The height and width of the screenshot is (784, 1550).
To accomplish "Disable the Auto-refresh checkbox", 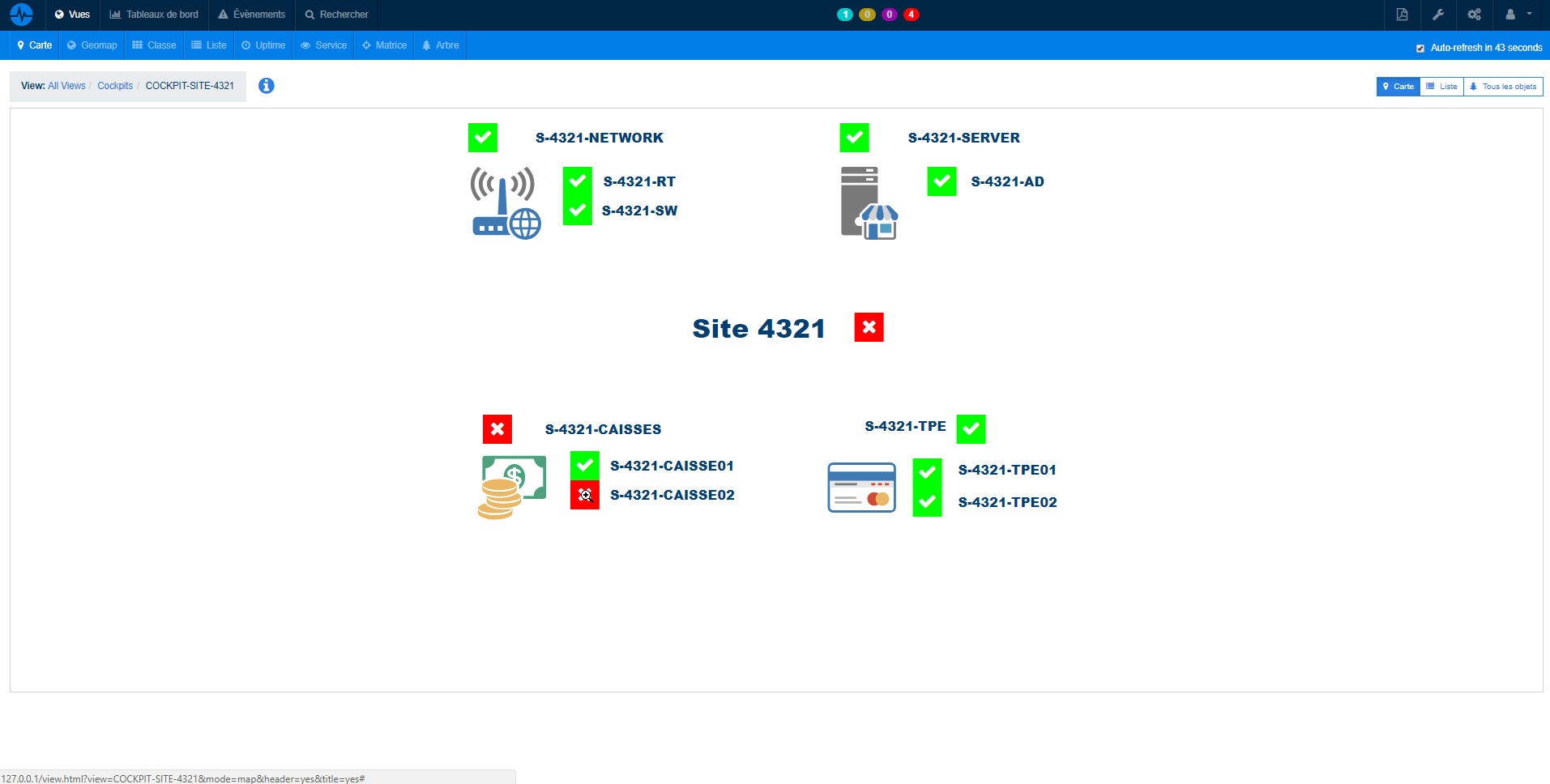I will 1420,49.
